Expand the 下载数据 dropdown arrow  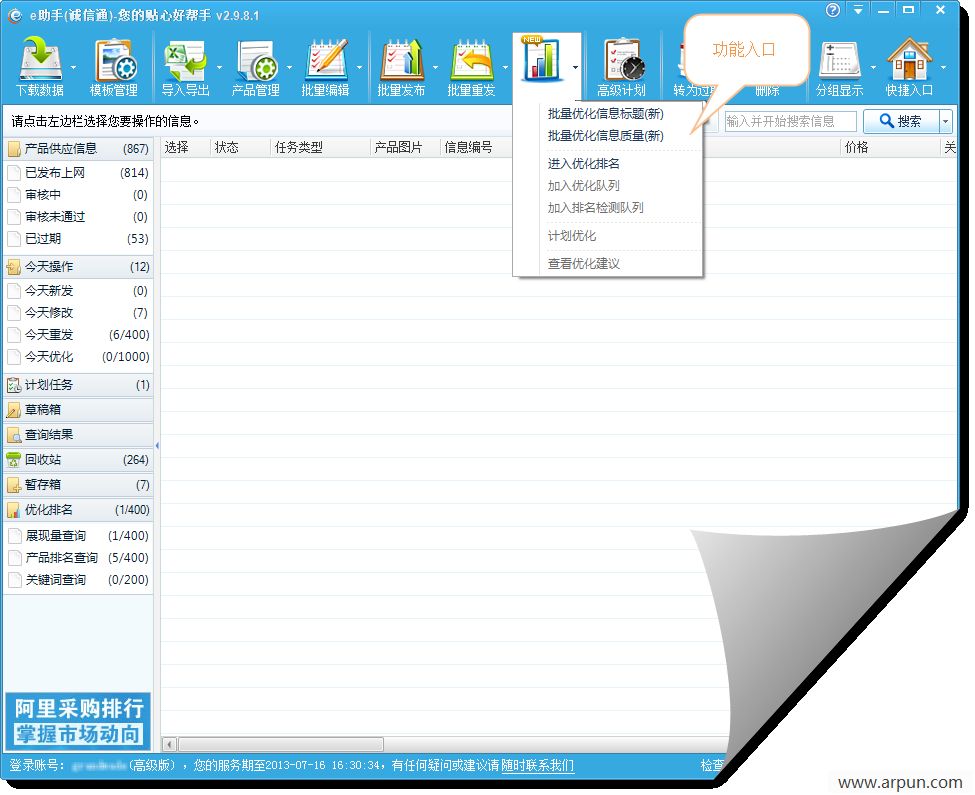74,67
